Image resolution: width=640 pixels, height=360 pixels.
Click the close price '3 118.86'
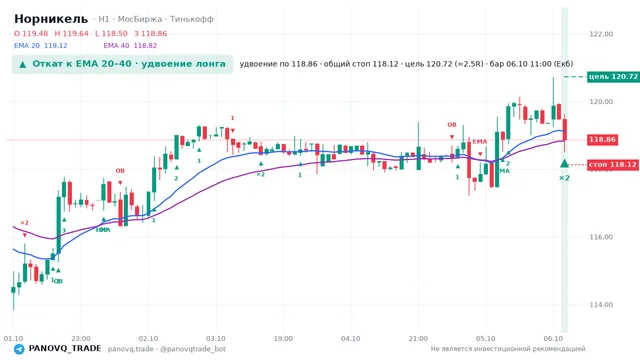click(151, 33)
